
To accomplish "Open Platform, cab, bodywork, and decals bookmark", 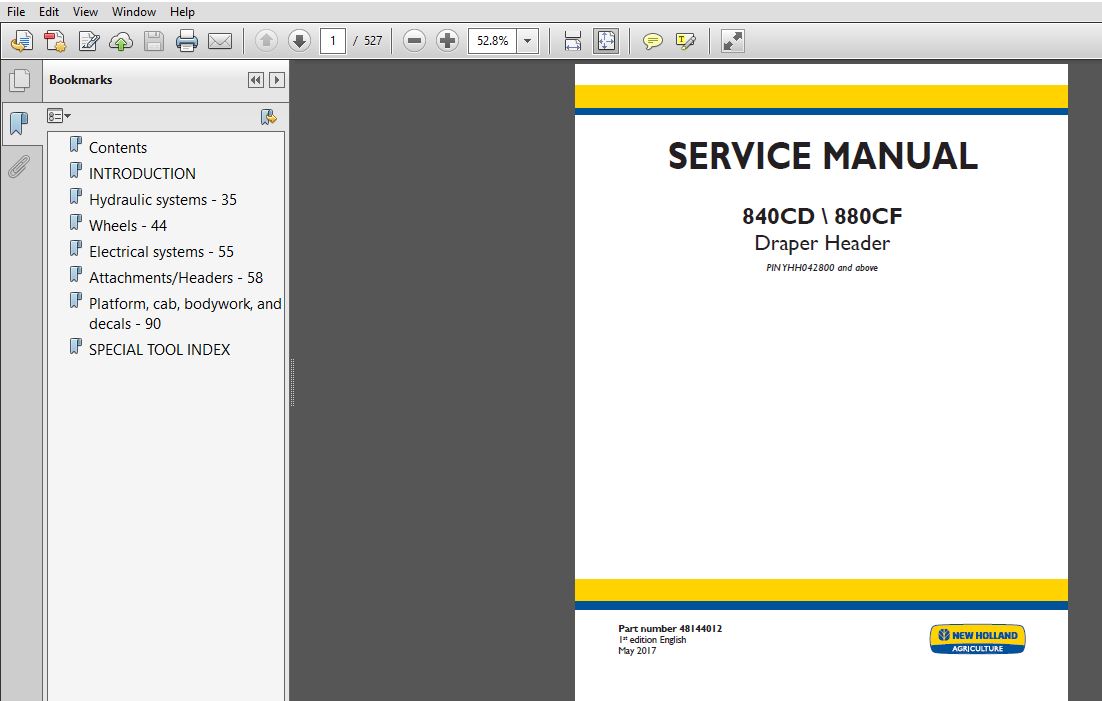I will 185,314.
